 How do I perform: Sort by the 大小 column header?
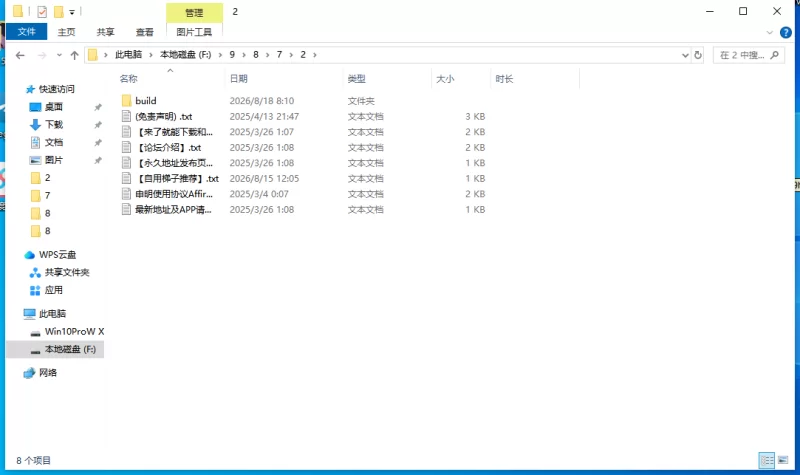coord(445,79)
